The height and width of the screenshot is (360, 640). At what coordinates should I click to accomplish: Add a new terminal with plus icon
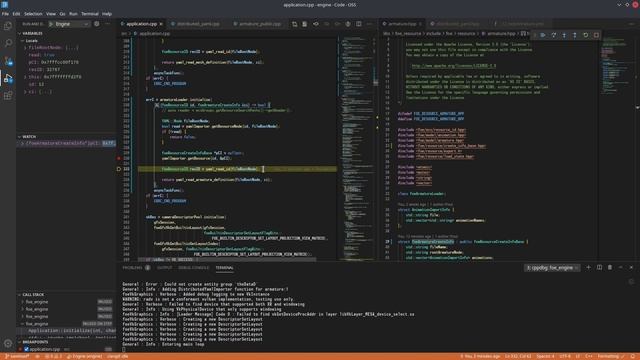pyautogui.click(x=589, y=267)
